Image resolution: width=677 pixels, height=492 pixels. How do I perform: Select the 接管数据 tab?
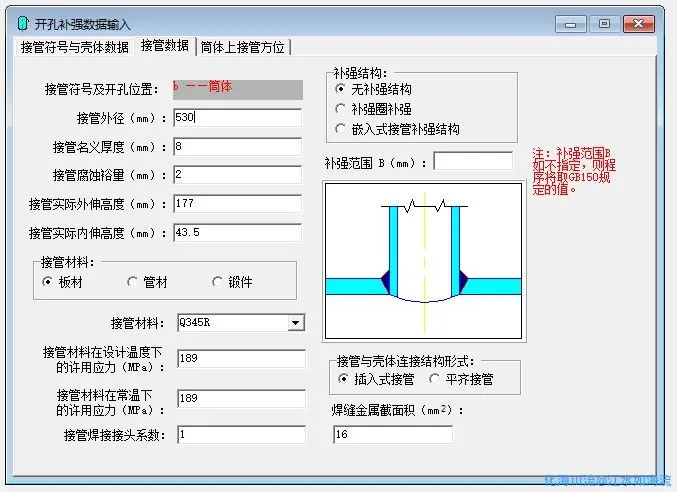pyautogui.click(x=165, y=45)
